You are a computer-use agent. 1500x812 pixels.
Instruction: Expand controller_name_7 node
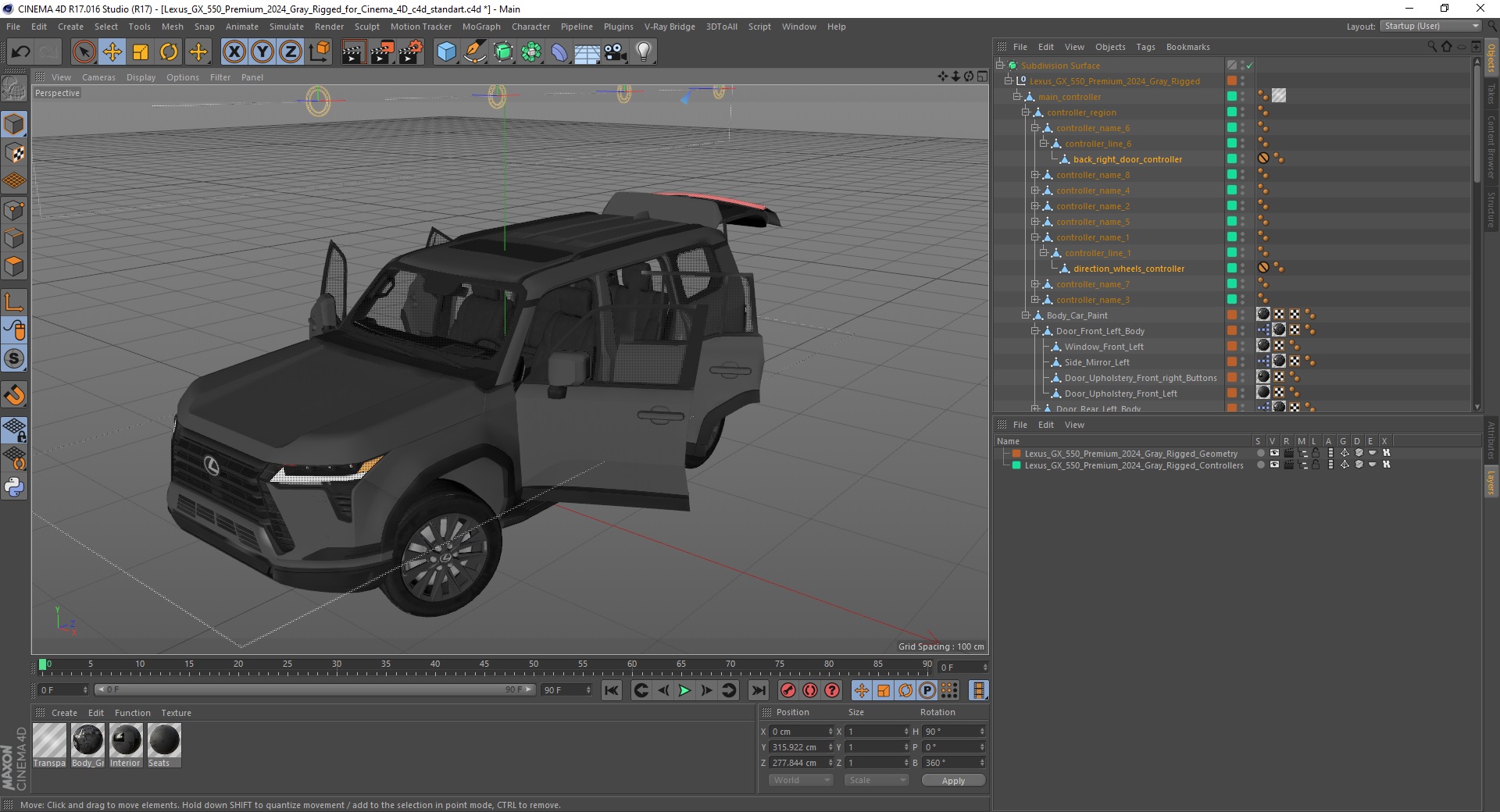point(1034,284)
